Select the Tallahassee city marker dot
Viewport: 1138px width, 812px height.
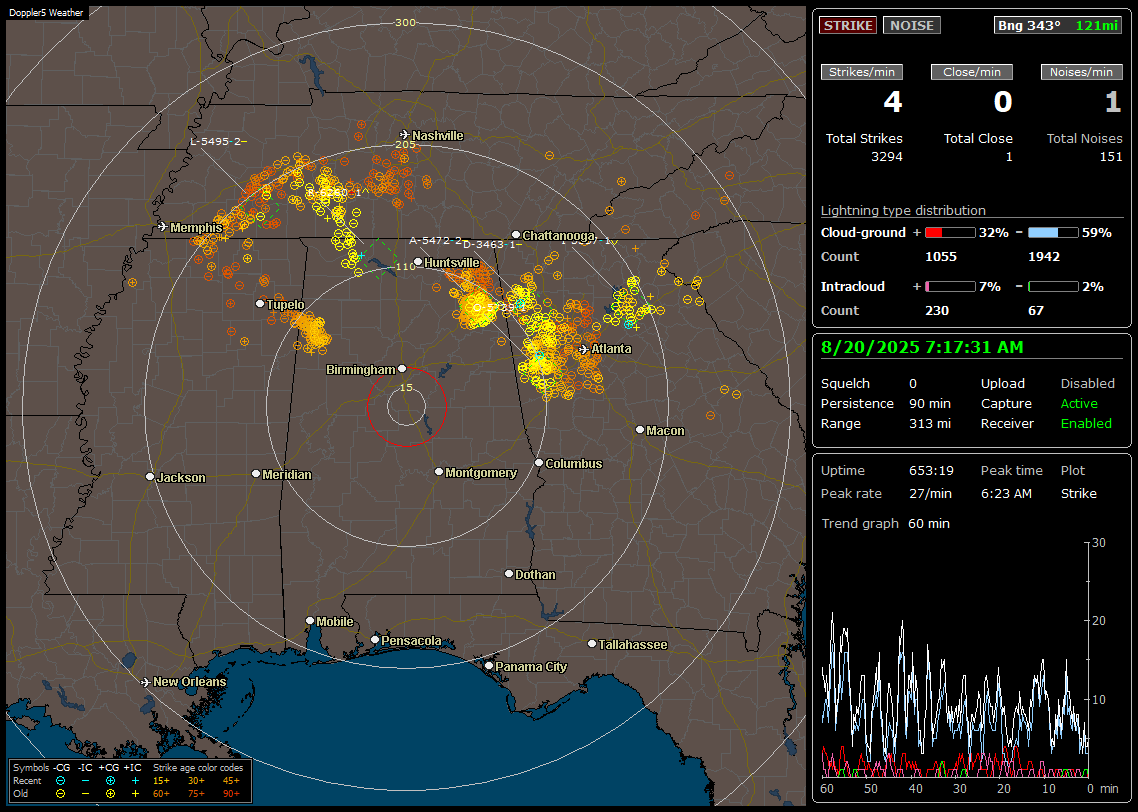click(x=592, y=644)
